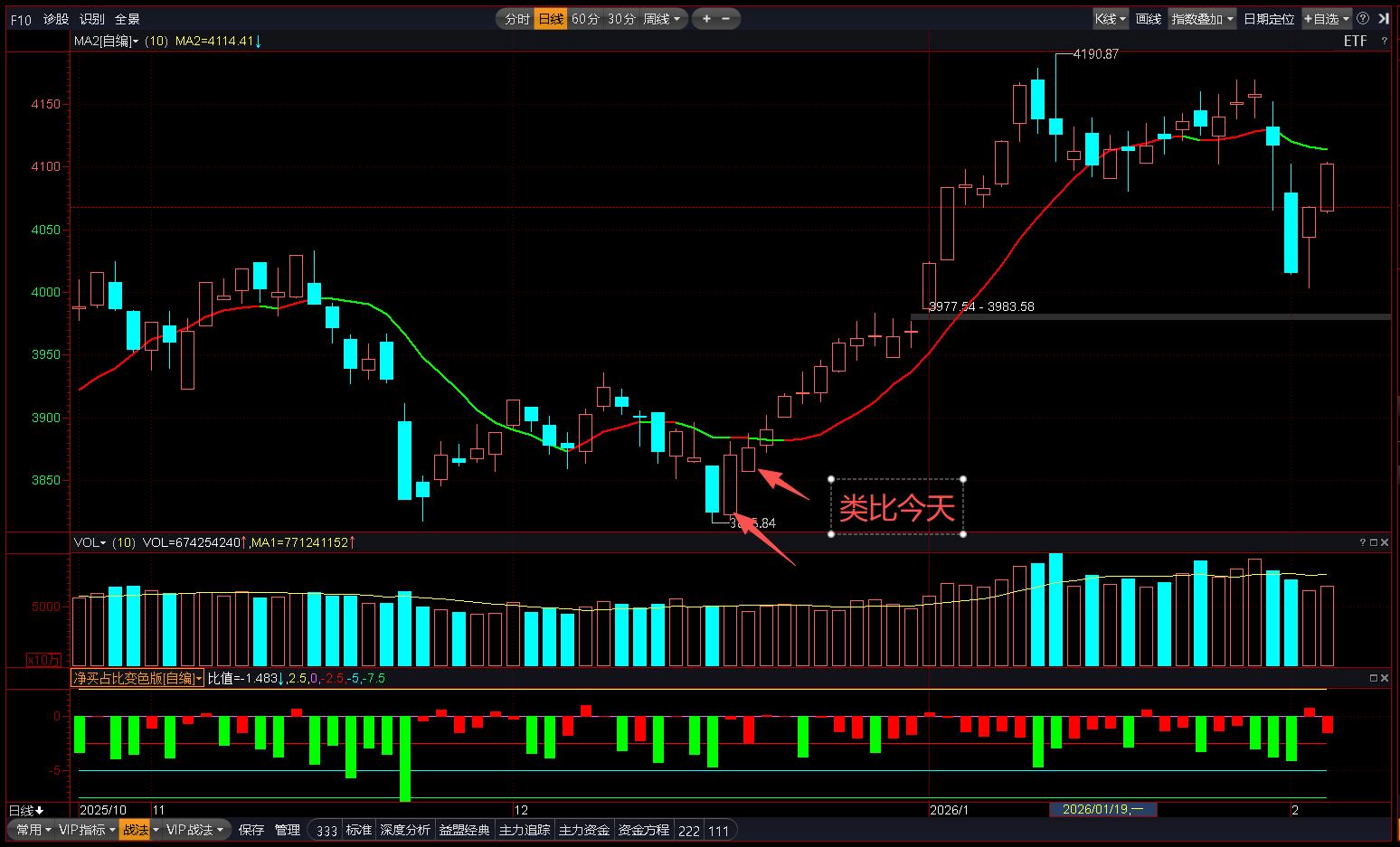Select the 30分 timeframe
Viewport: 1400px width, 847px height.
tap(621, 19)
